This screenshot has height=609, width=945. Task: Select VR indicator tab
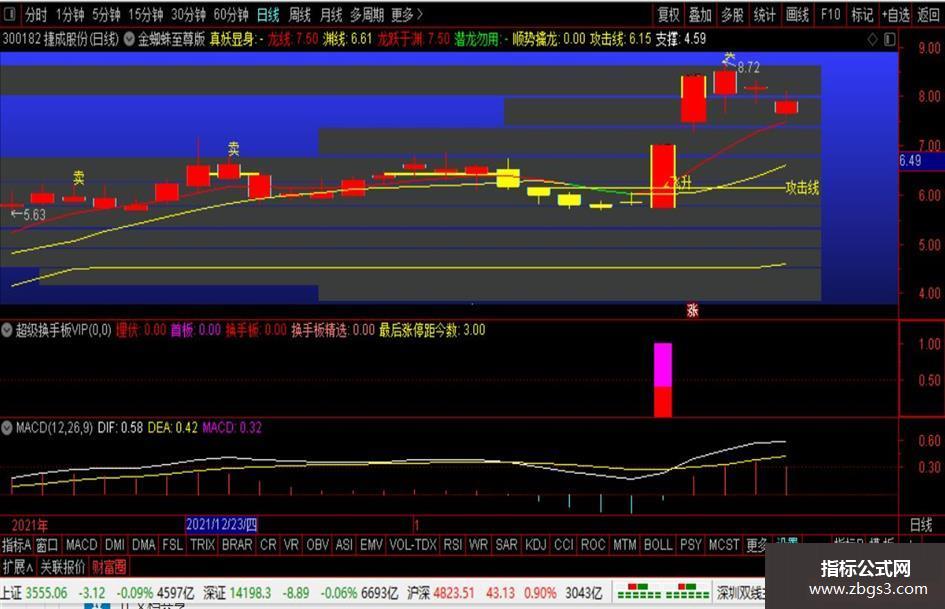(291, 545)
